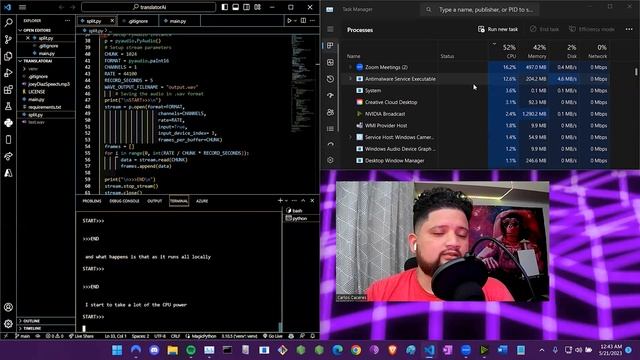The width and height of the screenshot is (640, 360).
Task: Open Manage gear icon in VS Code
Action: click(8, 324)
